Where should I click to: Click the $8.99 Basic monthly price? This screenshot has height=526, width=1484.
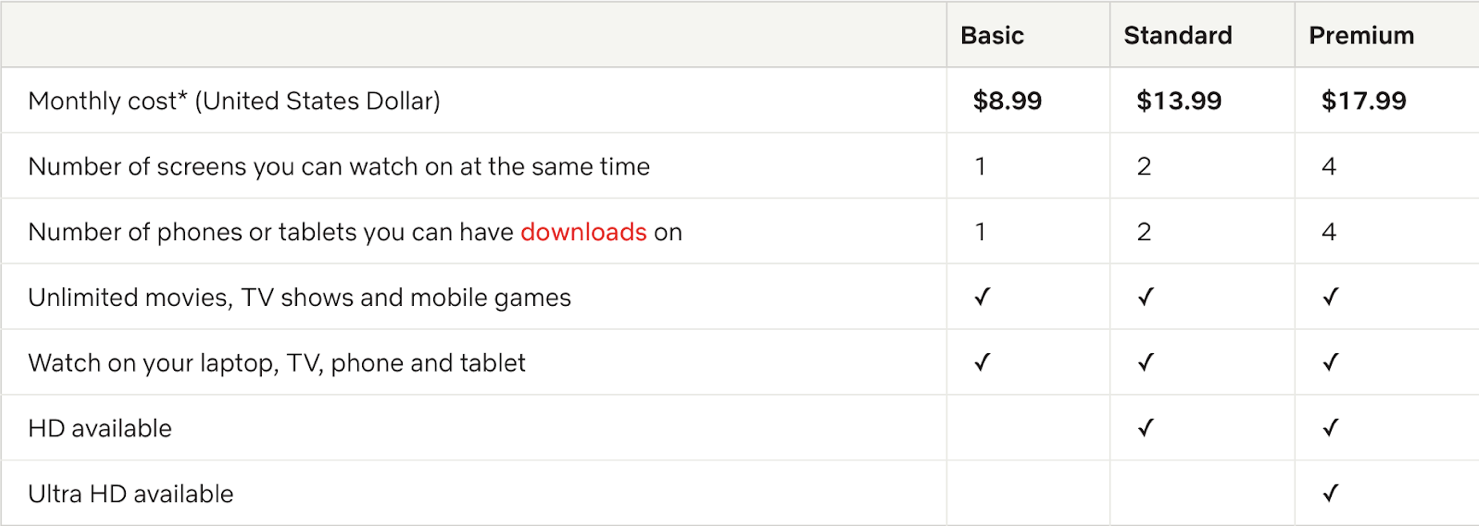coord(1007,101)
